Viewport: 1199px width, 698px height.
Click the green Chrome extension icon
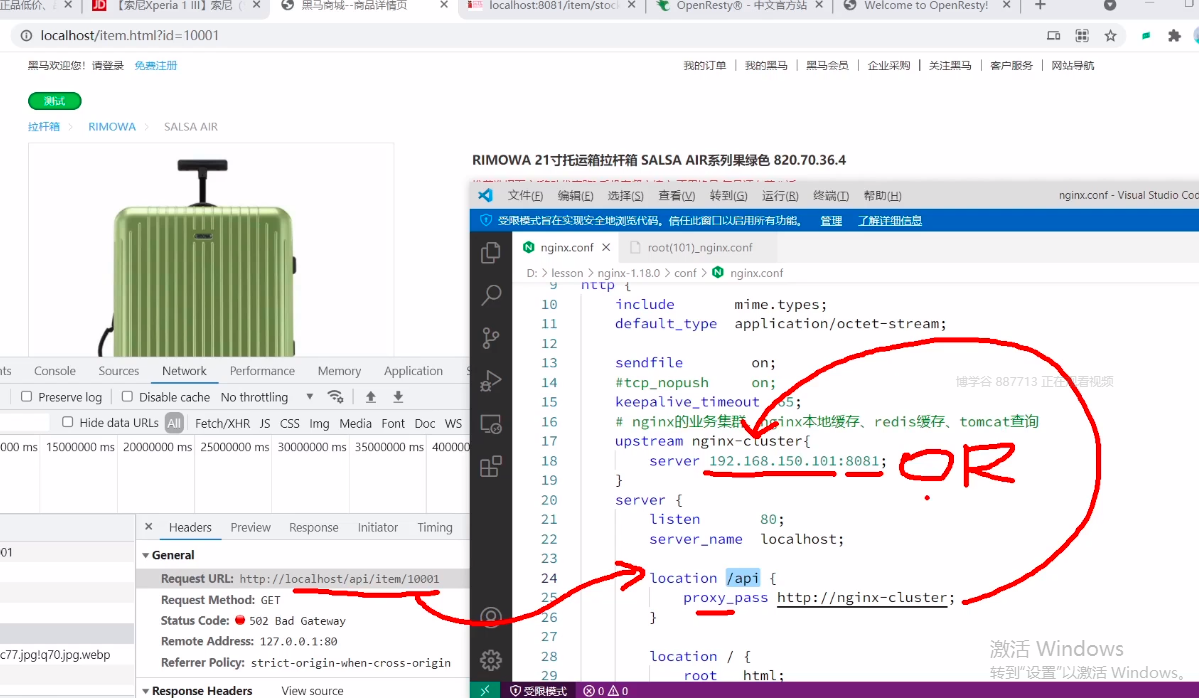tap(1145, 35)
